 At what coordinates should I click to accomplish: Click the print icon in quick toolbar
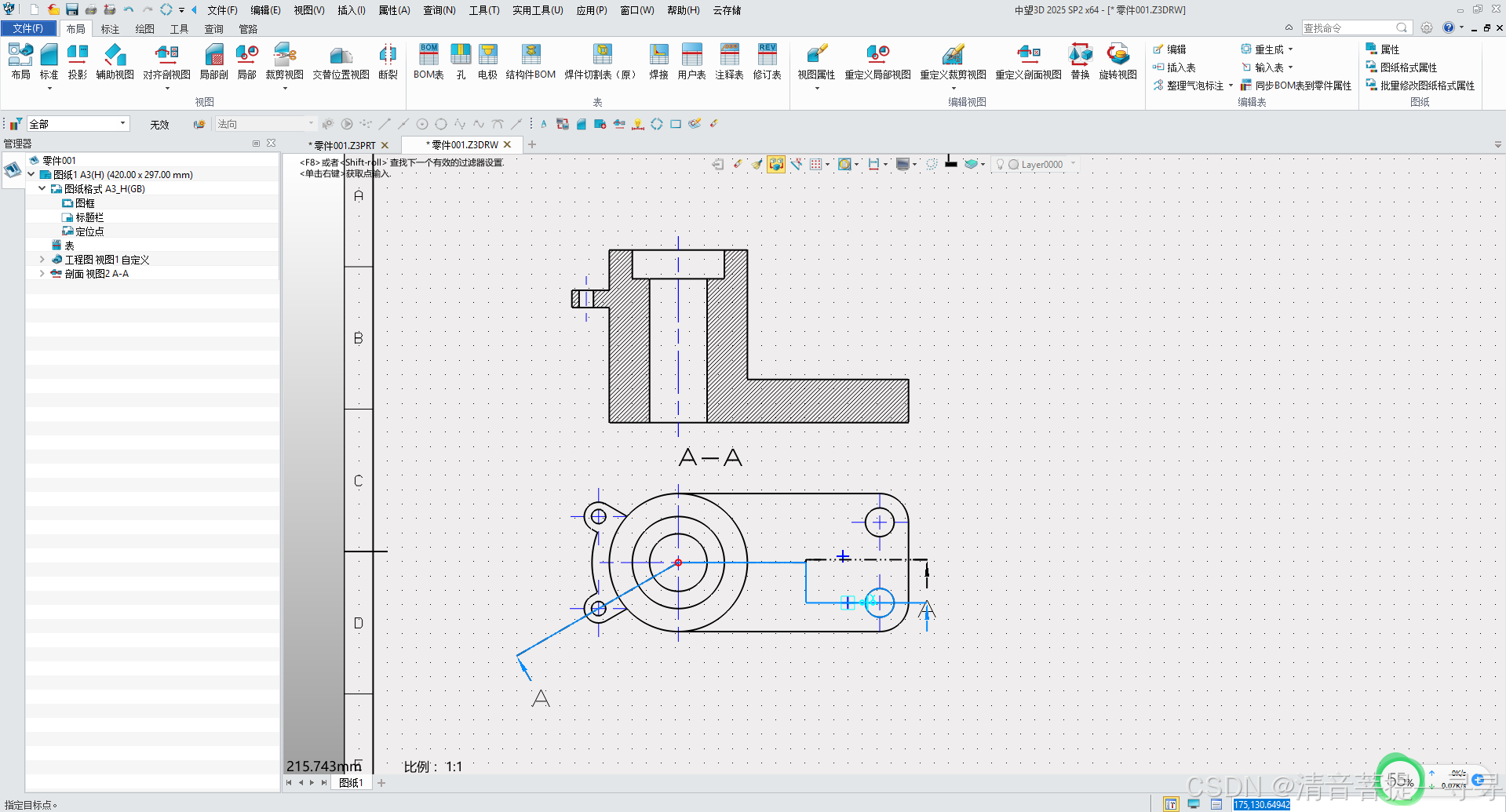[91, 9]
